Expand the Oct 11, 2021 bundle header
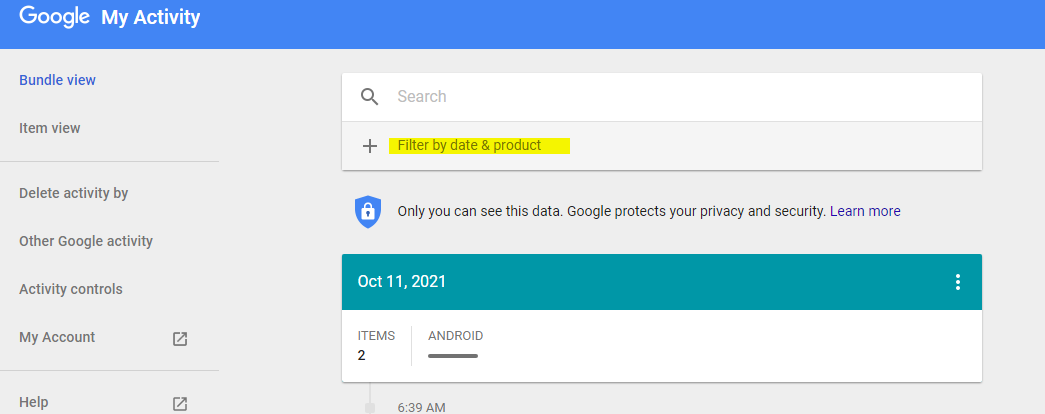 click(662, 282)
